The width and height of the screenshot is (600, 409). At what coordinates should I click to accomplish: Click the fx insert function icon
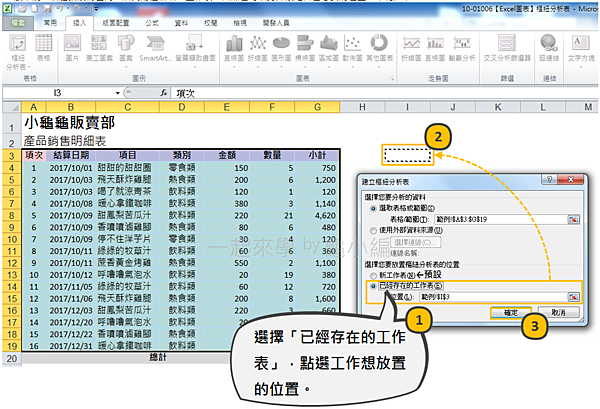(163, 93)
